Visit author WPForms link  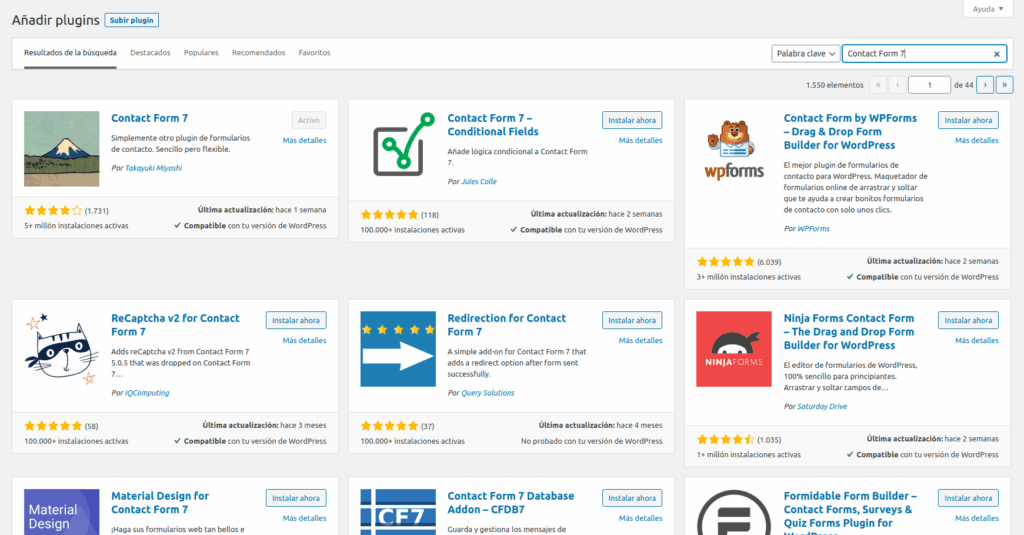(813, 229)
